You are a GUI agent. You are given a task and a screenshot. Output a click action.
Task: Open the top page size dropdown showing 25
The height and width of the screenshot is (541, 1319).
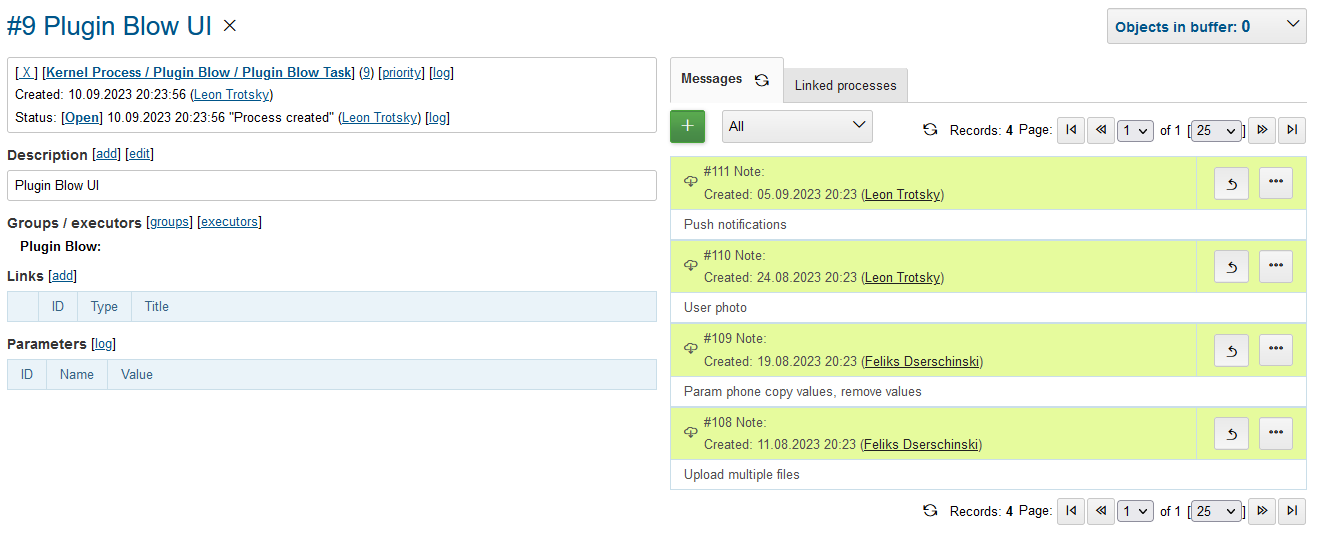(x=1216, y=130)
